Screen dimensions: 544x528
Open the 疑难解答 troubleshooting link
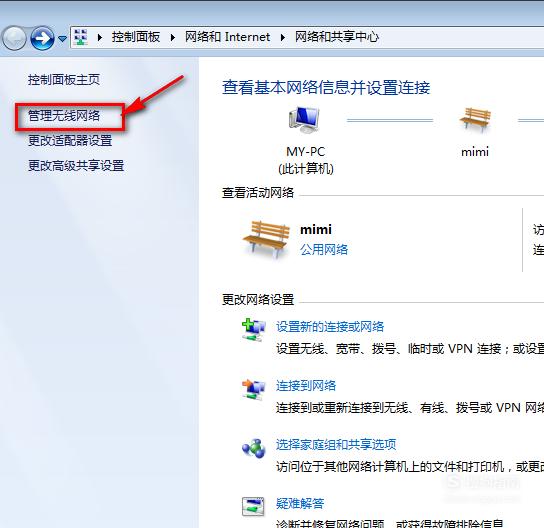(300, 503)
